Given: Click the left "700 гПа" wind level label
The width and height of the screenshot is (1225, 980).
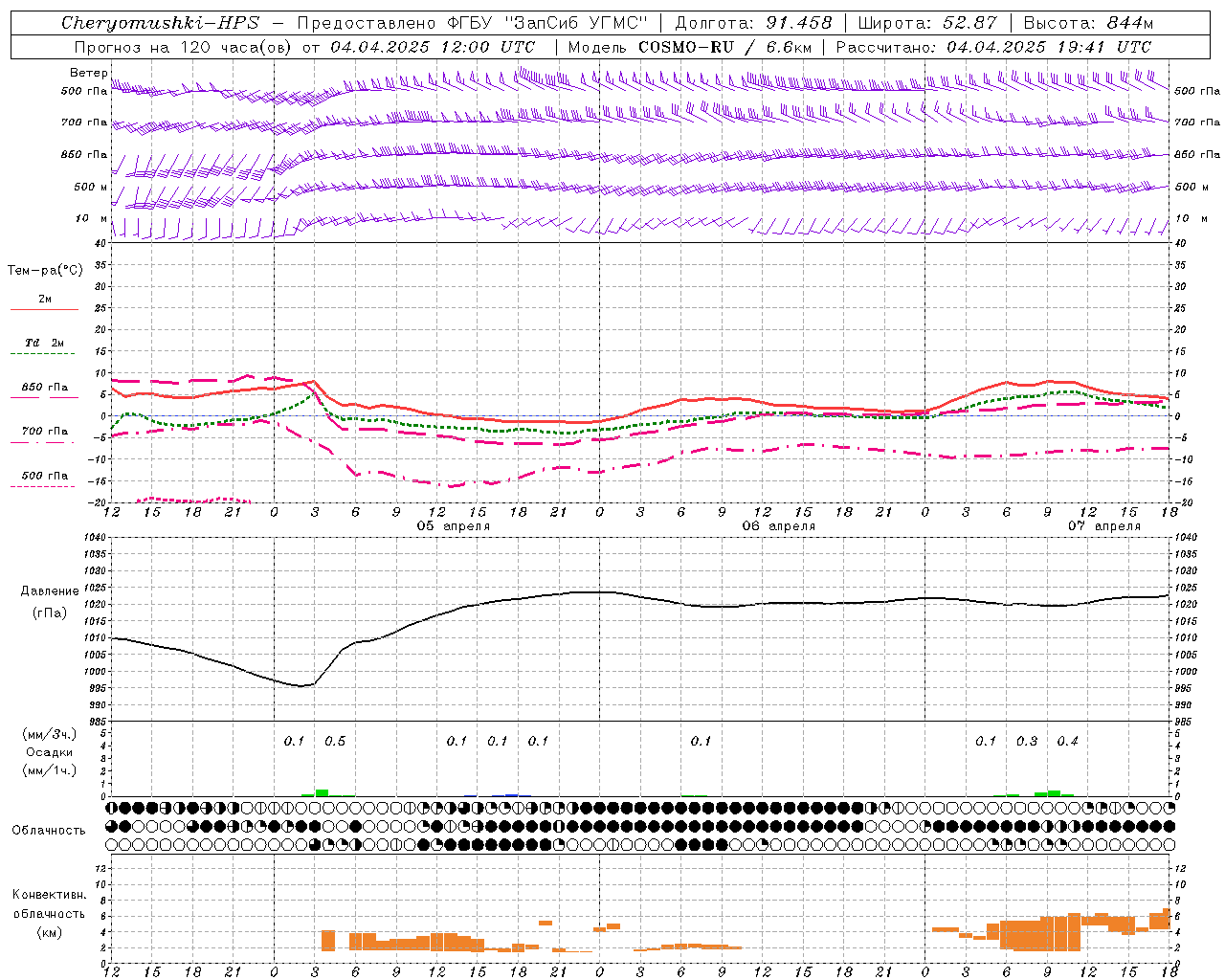Looking at the screenshot, I should [84, 122].
